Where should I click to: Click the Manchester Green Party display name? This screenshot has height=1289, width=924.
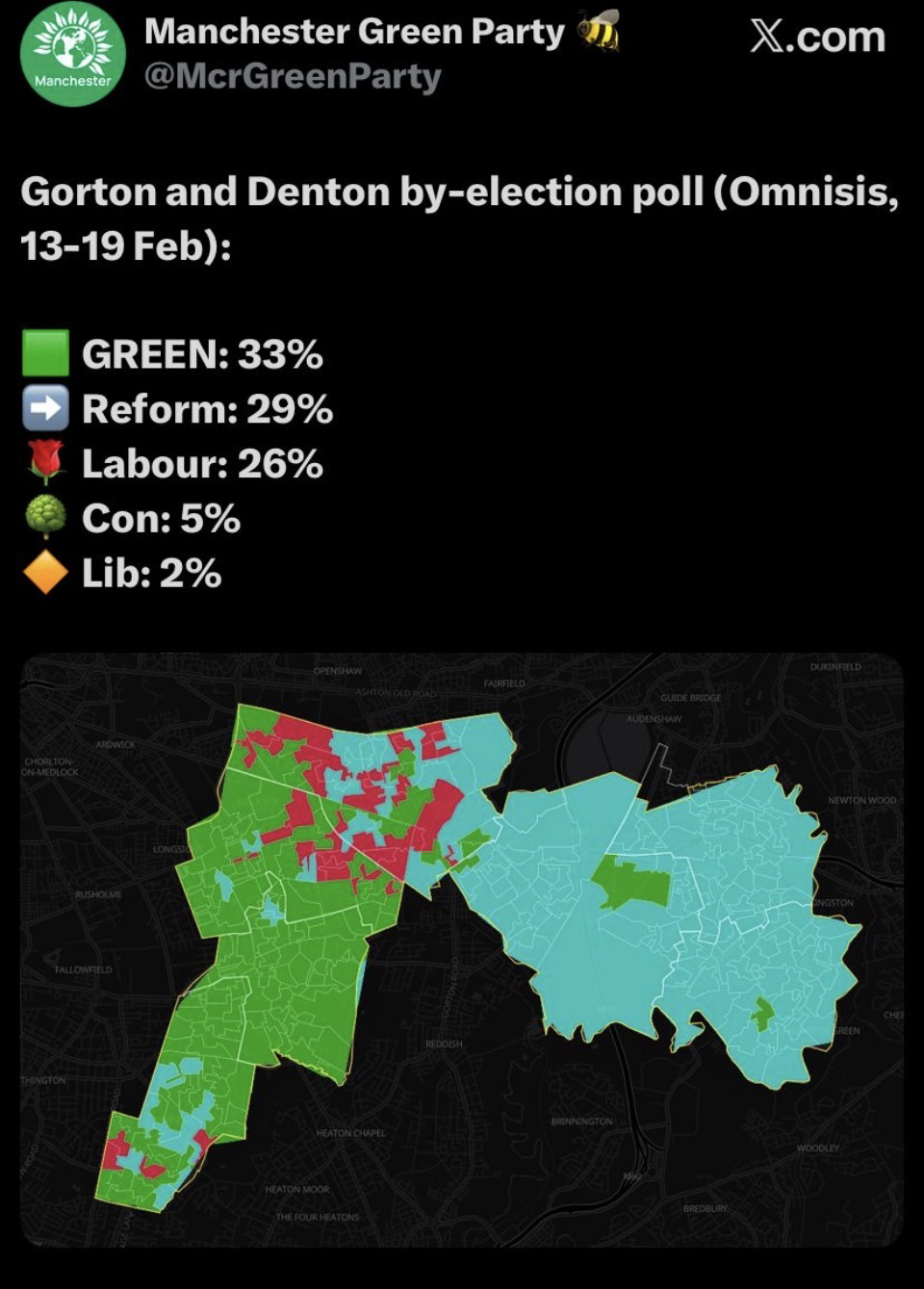point(354,32)
